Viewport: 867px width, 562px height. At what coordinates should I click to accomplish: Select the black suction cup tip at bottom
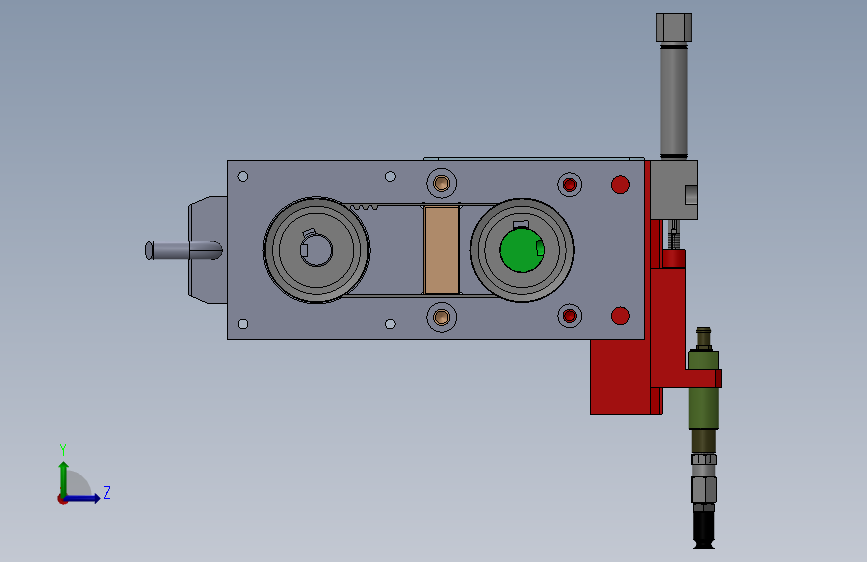click(704, 530)
